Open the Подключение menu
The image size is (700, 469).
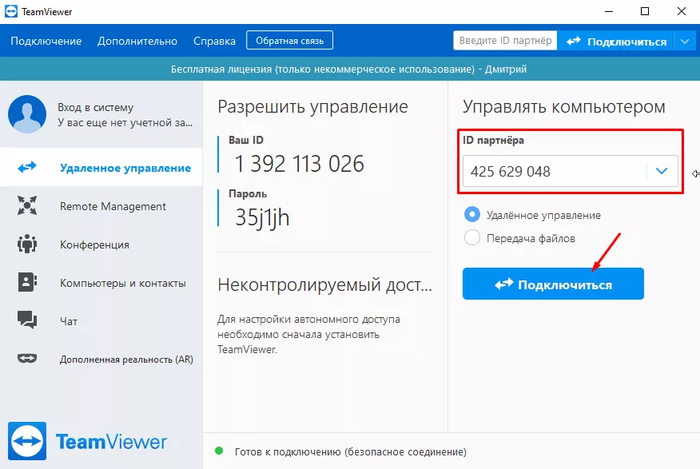[46, 41]
